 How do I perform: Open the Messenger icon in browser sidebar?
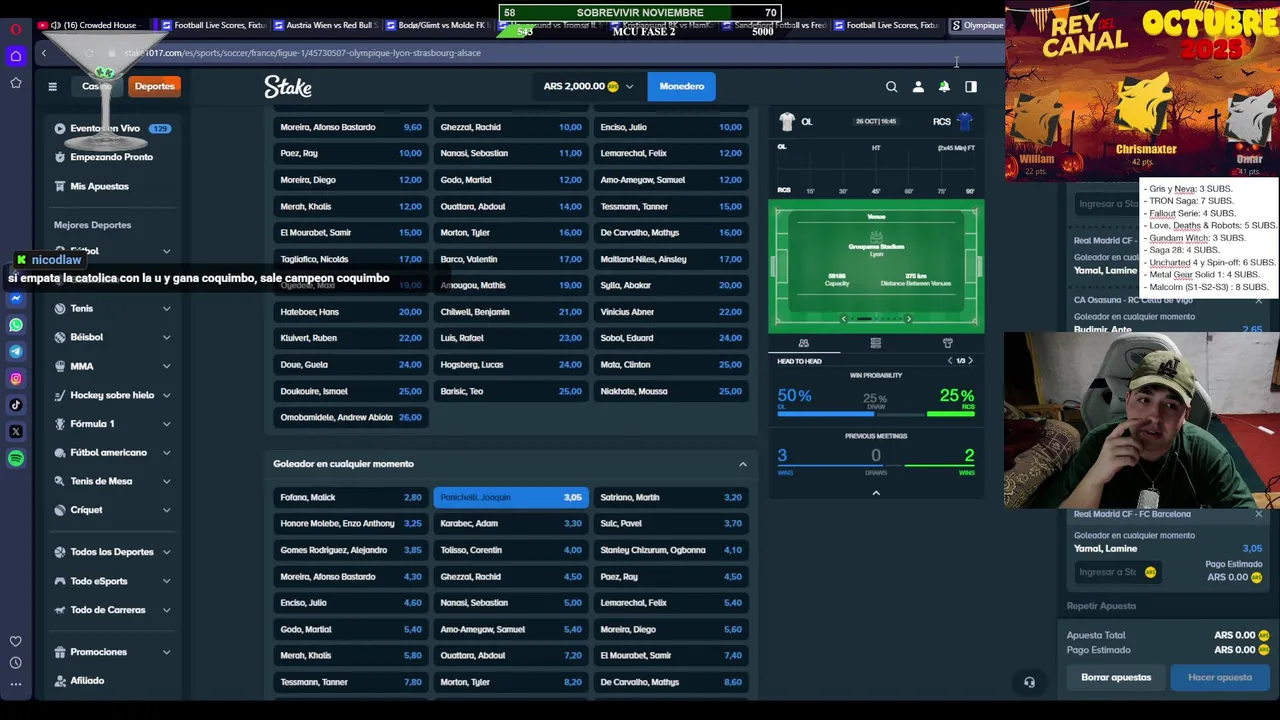pyautogui.click(x=16, y=298)
